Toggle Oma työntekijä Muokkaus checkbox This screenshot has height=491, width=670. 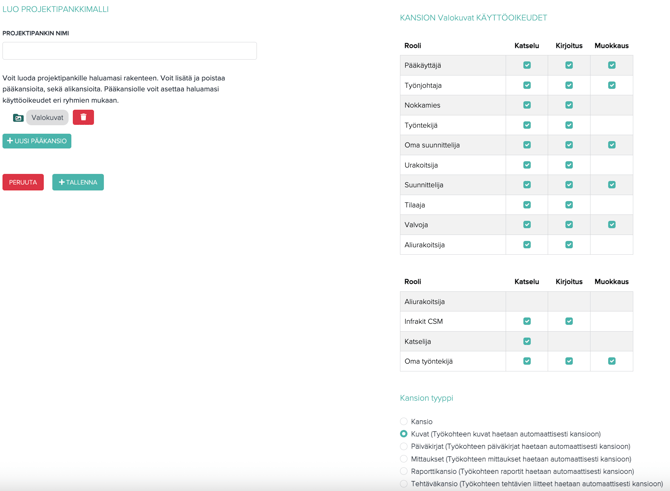point(611,361)
